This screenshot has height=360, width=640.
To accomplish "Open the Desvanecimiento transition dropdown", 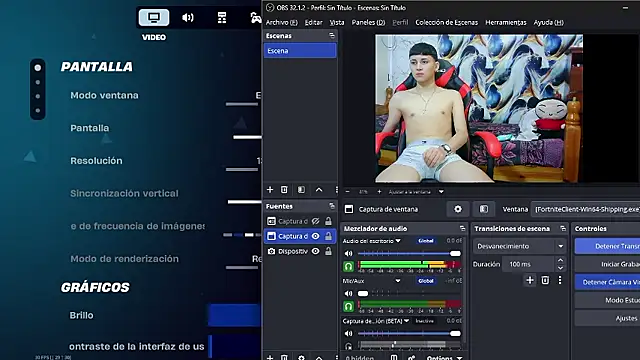I will coord(520,246).
